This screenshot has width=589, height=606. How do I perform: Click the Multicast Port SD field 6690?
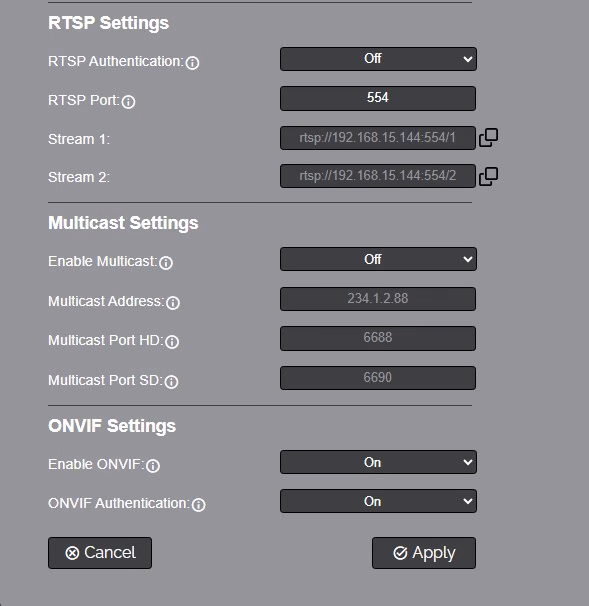pos(378,378)
